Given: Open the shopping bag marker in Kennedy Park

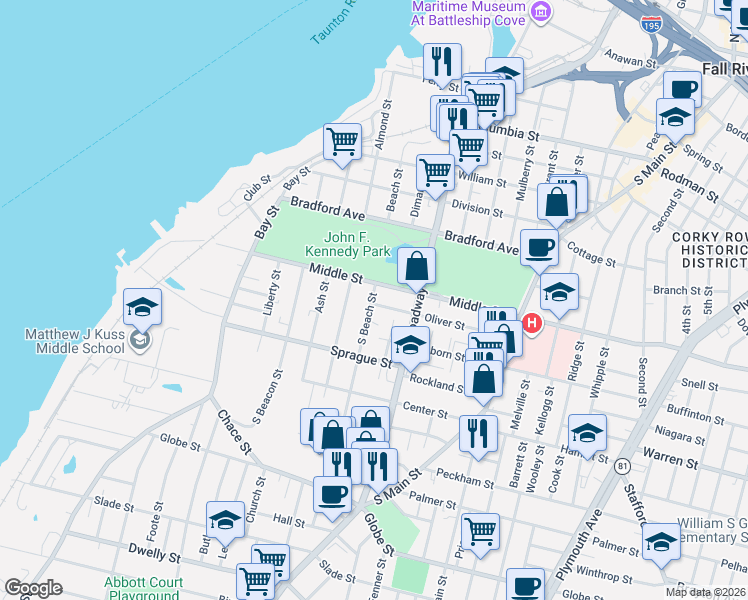Looking at the screenshot, I should [417, 266].
